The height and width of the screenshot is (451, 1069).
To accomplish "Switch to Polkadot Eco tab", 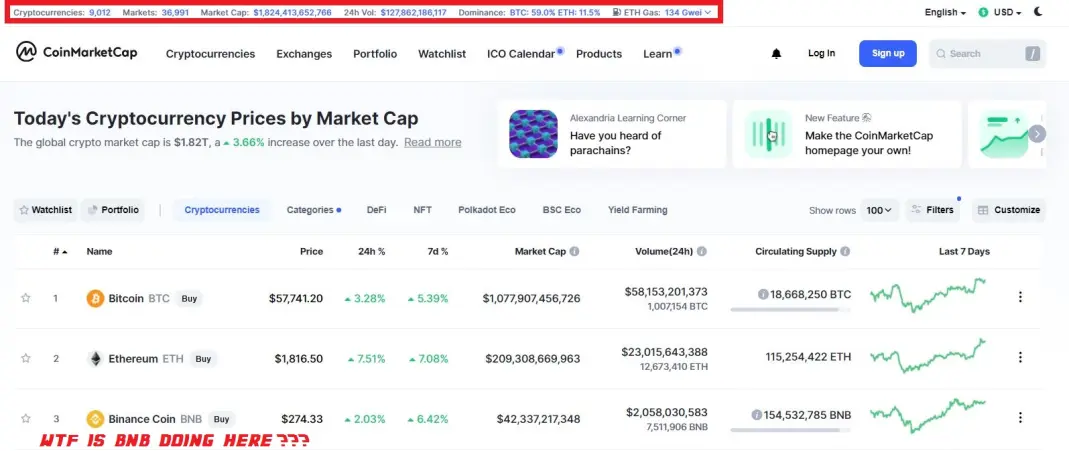I will [487, 210].
